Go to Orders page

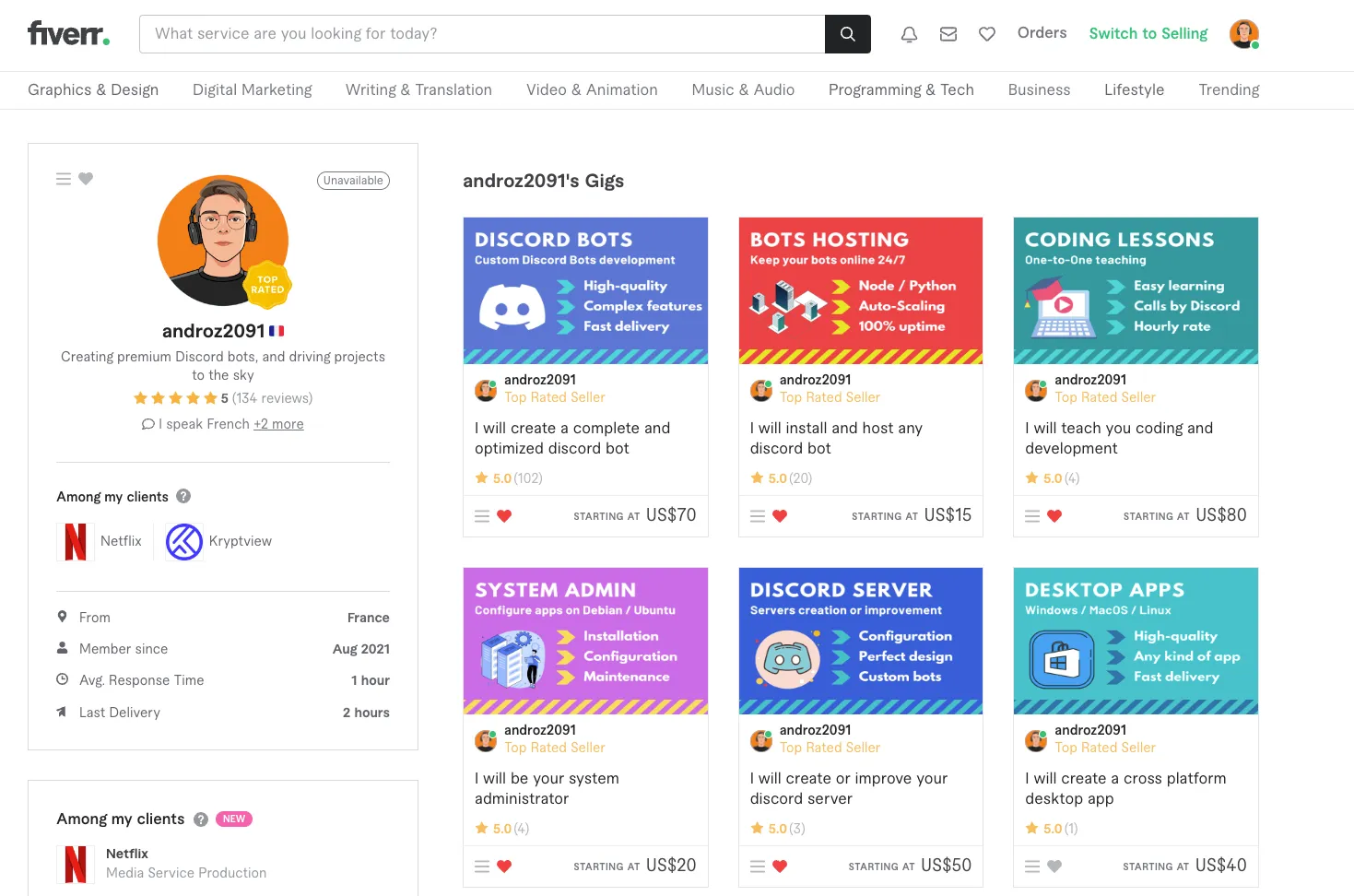1042,33
